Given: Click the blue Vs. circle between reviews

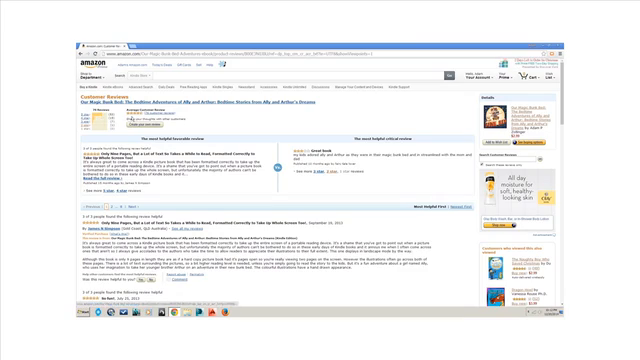Looking at the screenshot, I should point(278,167).
